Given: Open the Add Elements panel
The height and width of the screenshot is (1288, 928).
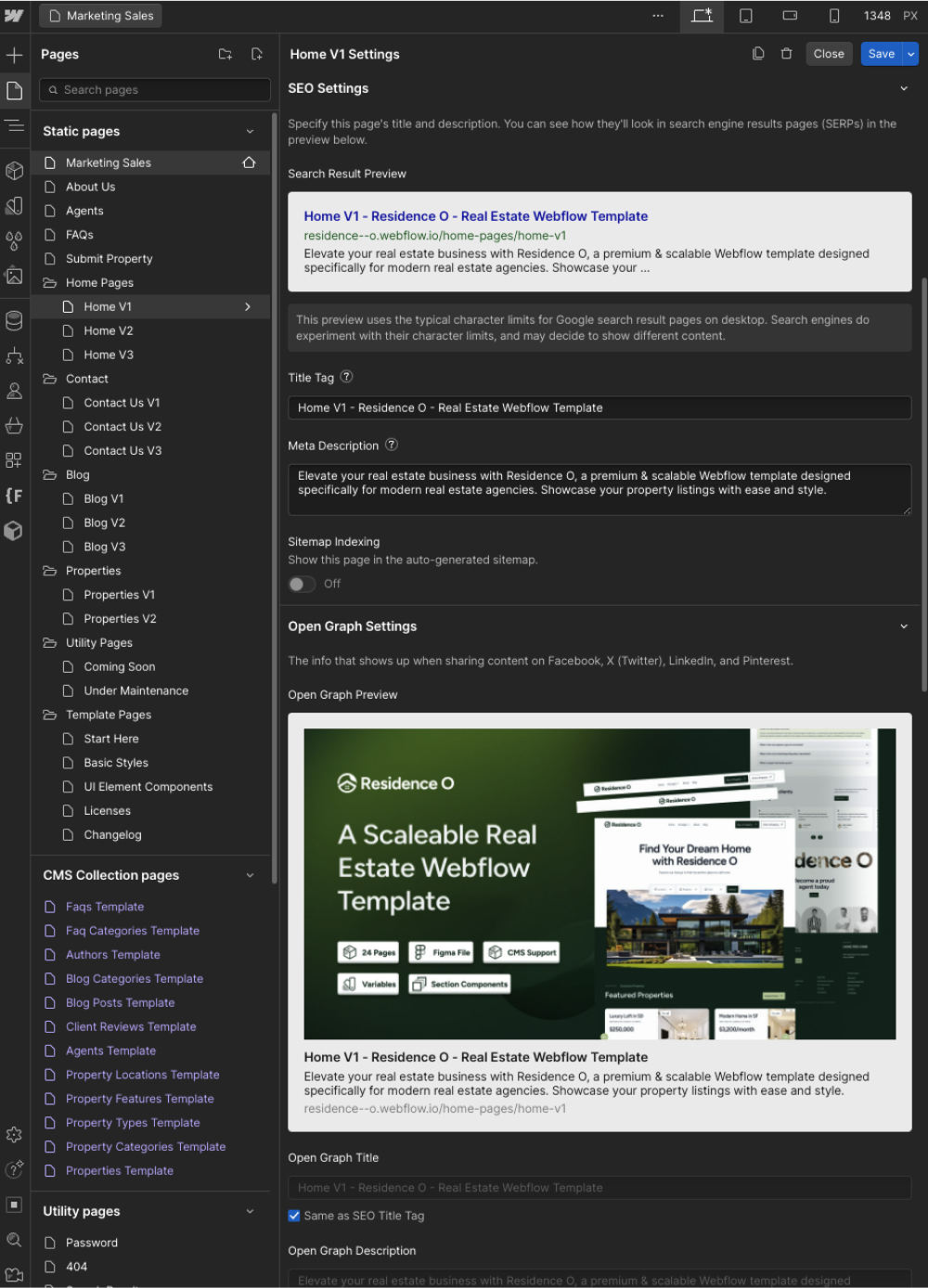Looking at the screenshot, I should coord(14,55).
